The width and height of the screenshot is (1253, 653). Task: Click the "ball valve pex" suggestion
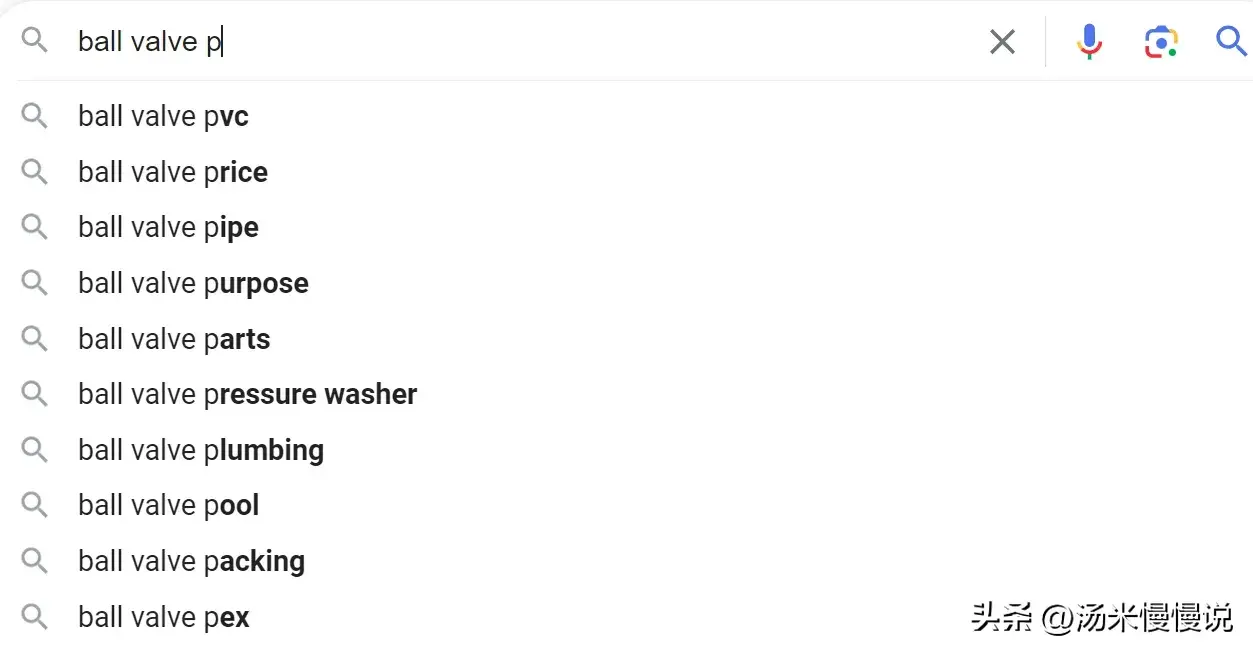click(163, 617)
